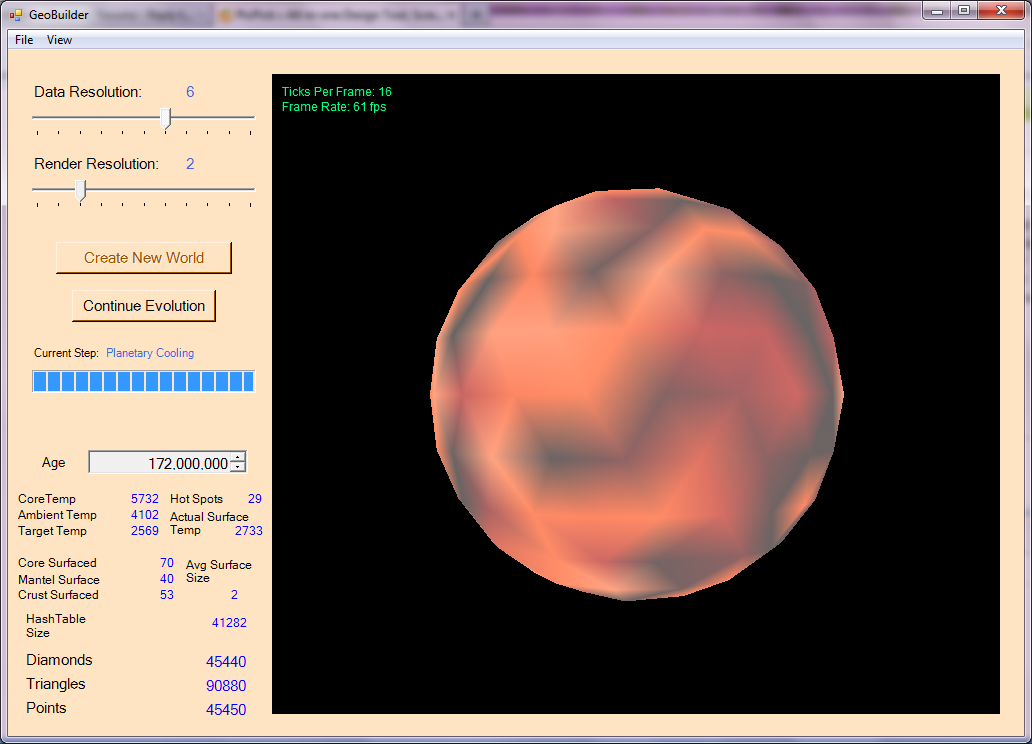Click the Data Resolution value 6
The image size is (1032, 744).
(x=190, y=92)
